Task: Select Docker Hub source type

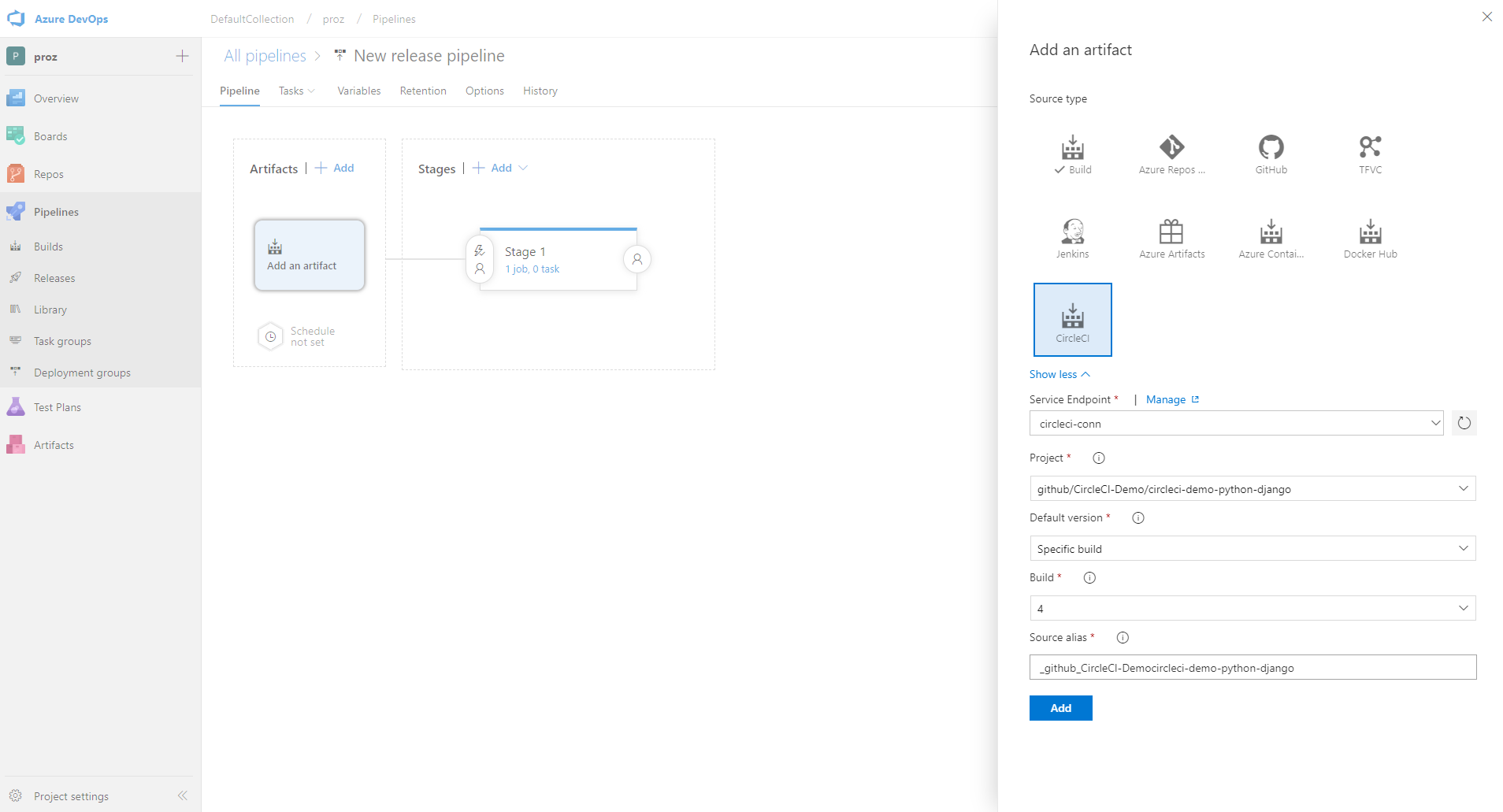Action: pos(1370,239)
